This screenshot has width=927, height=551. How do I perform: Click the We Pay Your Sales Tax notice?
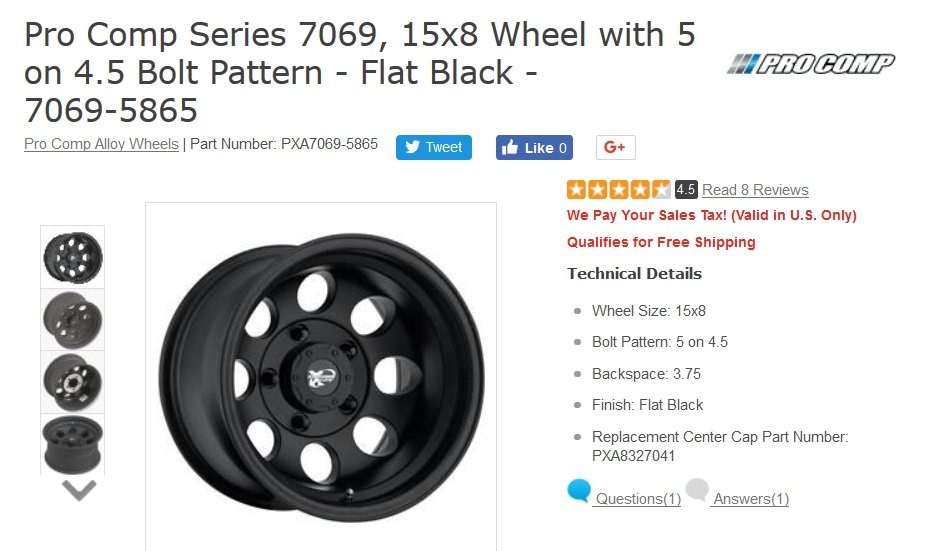tap(712, 215)
